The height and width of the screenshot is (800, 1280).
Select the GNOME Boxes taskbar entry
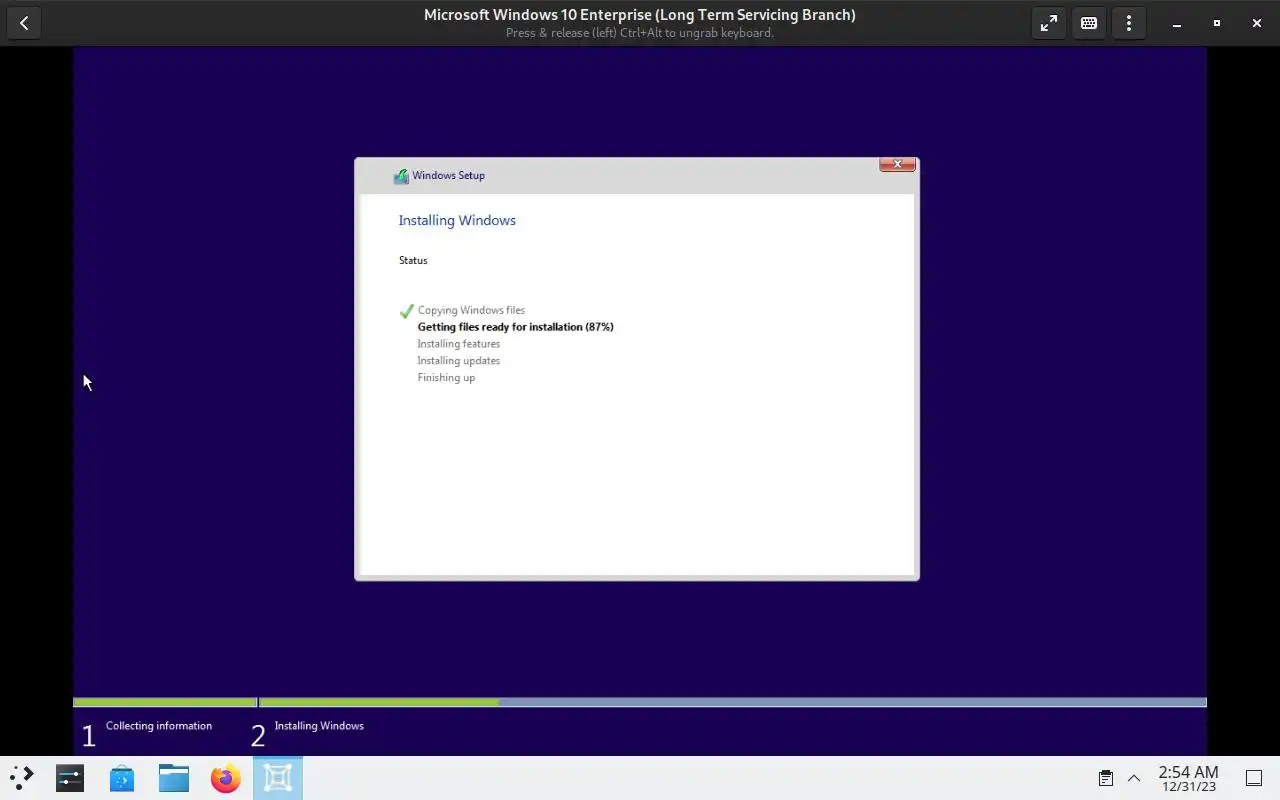[278, 777]
